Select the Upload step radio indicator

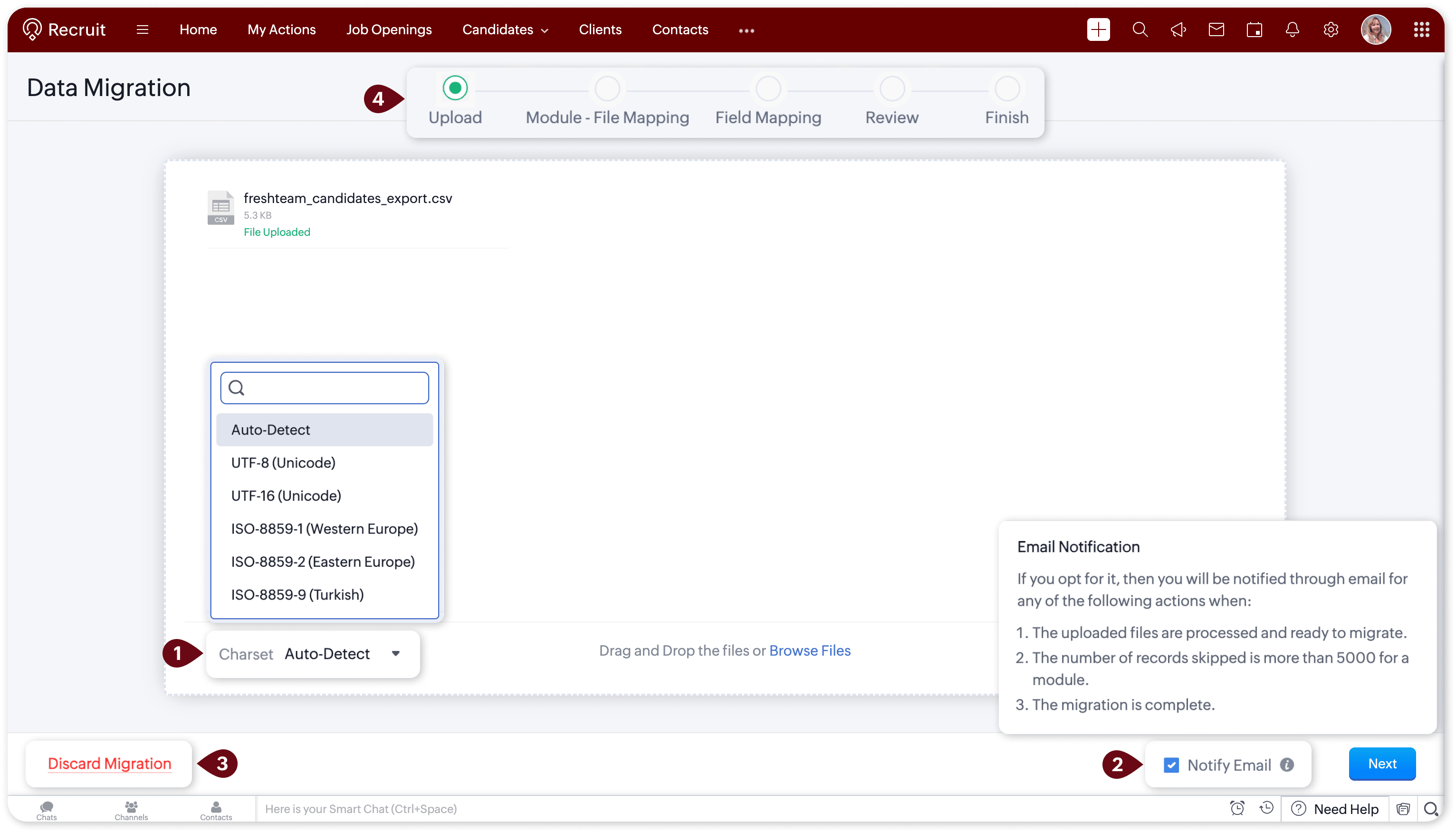tap(455, 87)
